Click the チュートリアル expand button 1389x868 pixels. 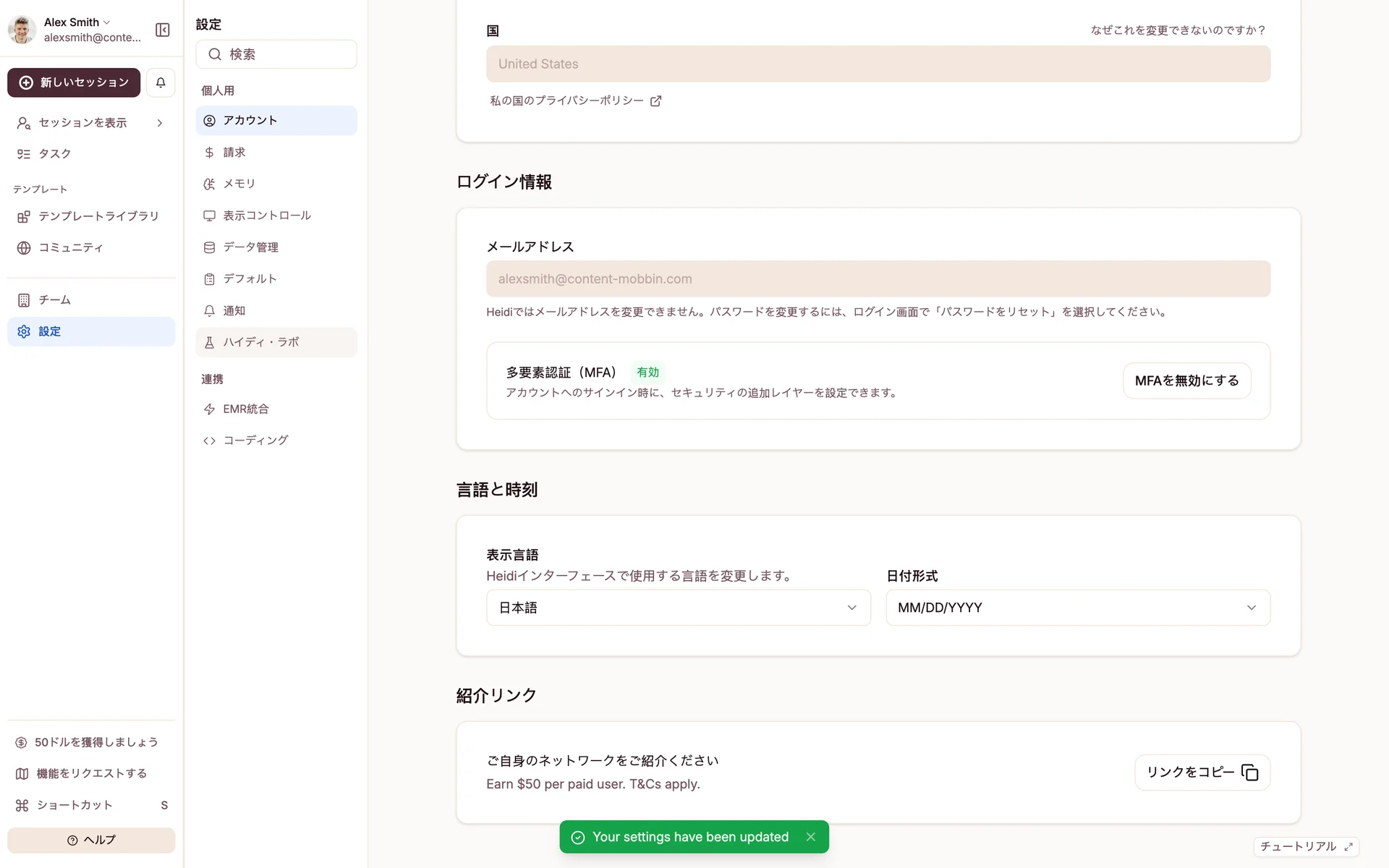point(1306,846)
